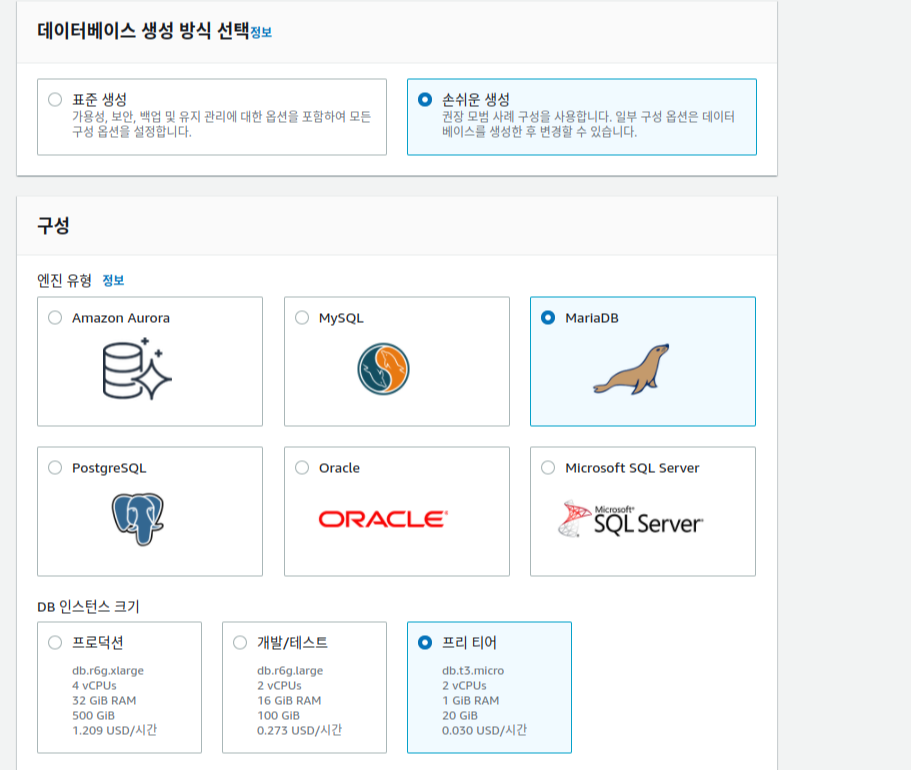
Task: Choose the PostgreSQL engine radio button
Action: coord(55,467)
